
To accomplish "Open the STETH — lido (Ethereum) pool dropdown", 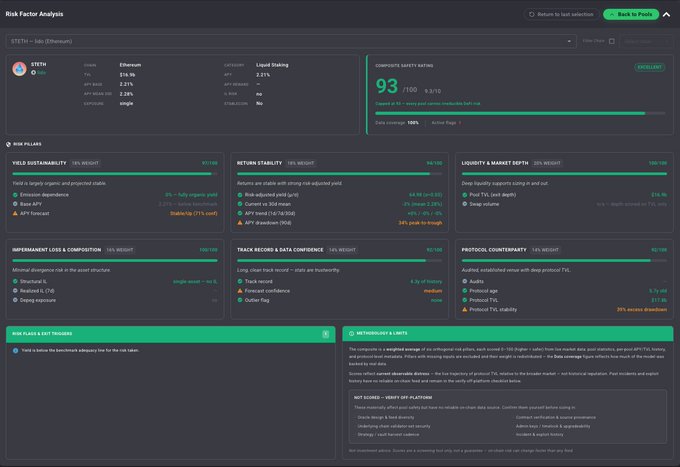I will (x=291, y=41).
